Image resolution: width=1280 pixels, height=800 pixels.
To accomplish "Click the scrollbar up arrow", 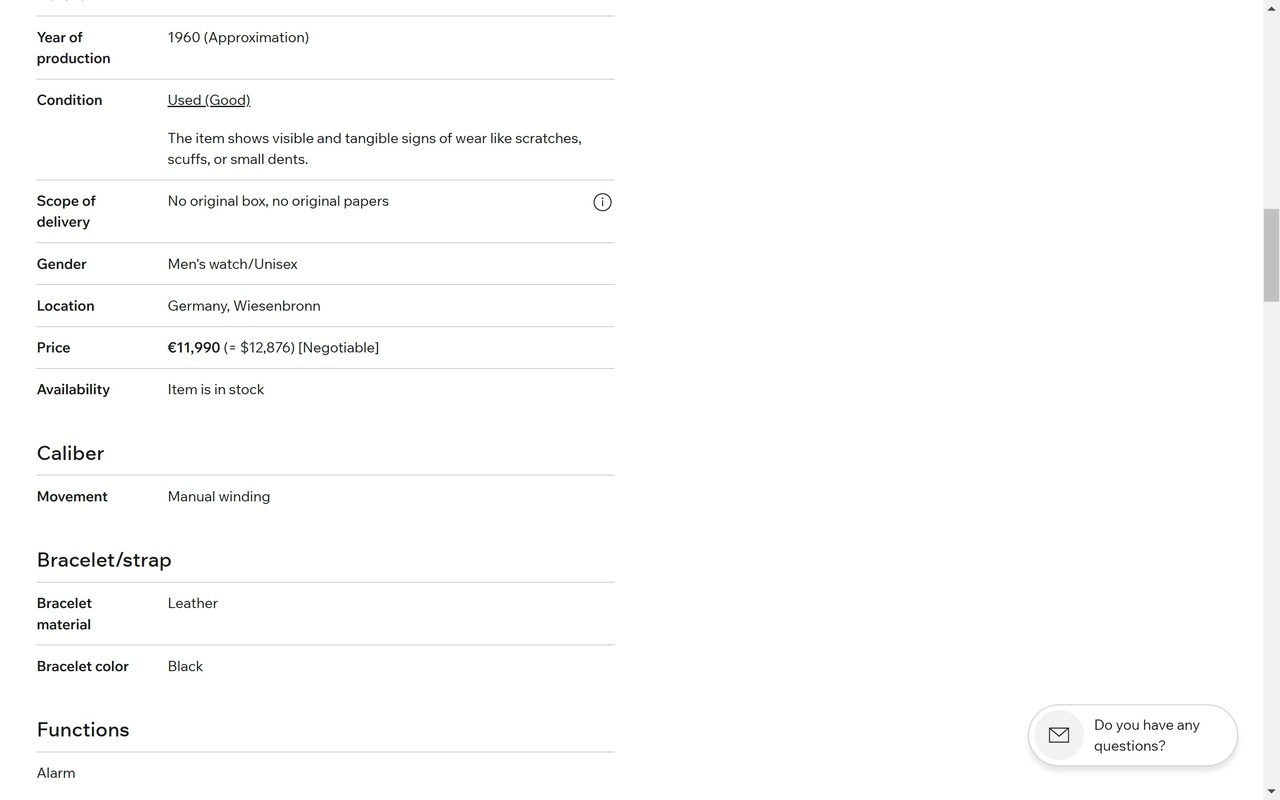I will pyautogui.click(x=1271, y=8).
